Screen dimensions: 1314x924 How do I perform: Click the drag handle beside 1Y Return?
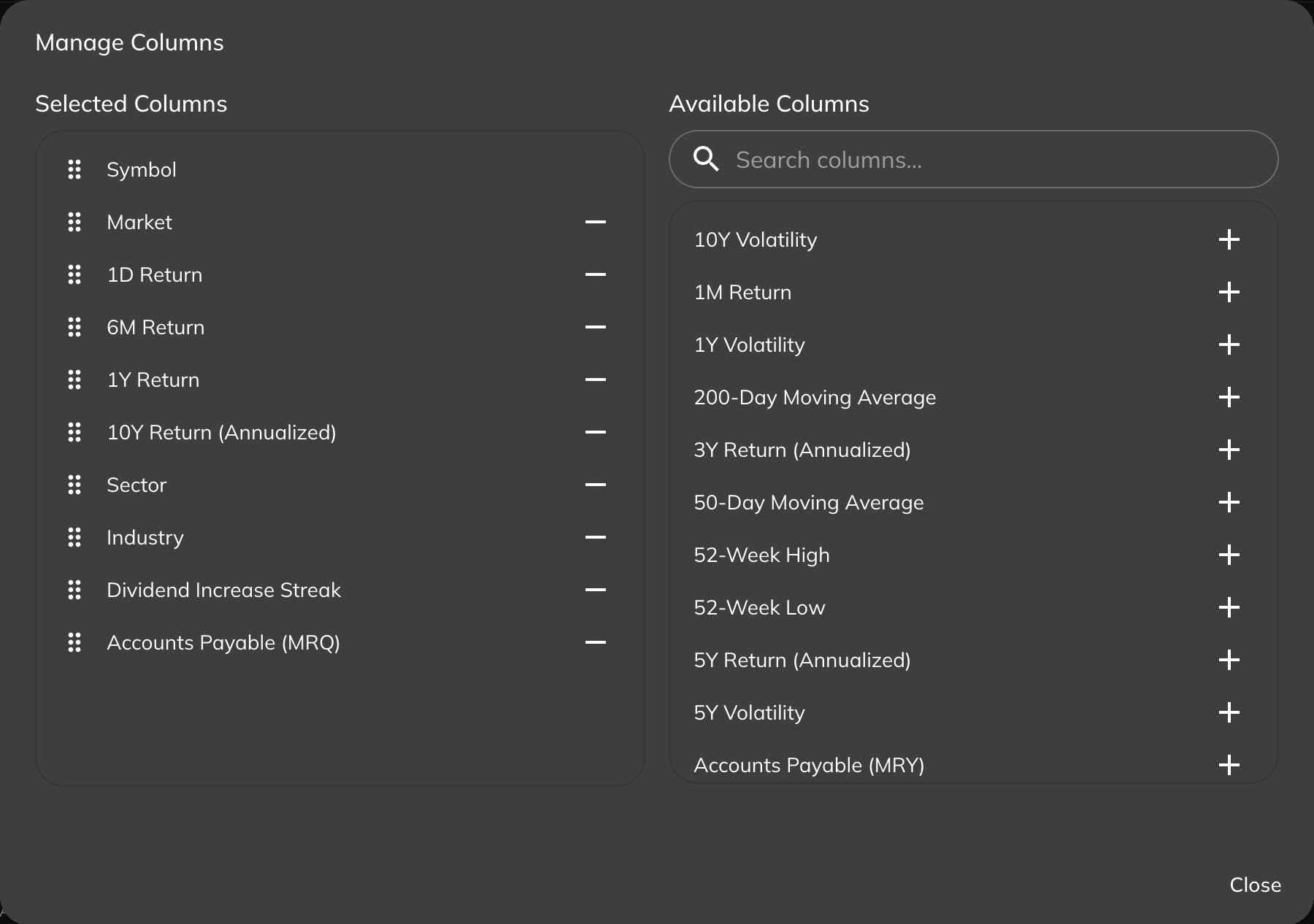[x=74, y=380]
